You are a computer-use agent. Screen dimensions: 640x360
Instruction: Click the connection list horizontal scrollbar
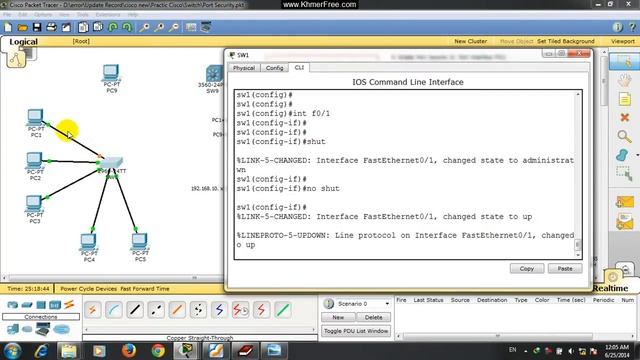pyautogui.click(x=200, y=329)
